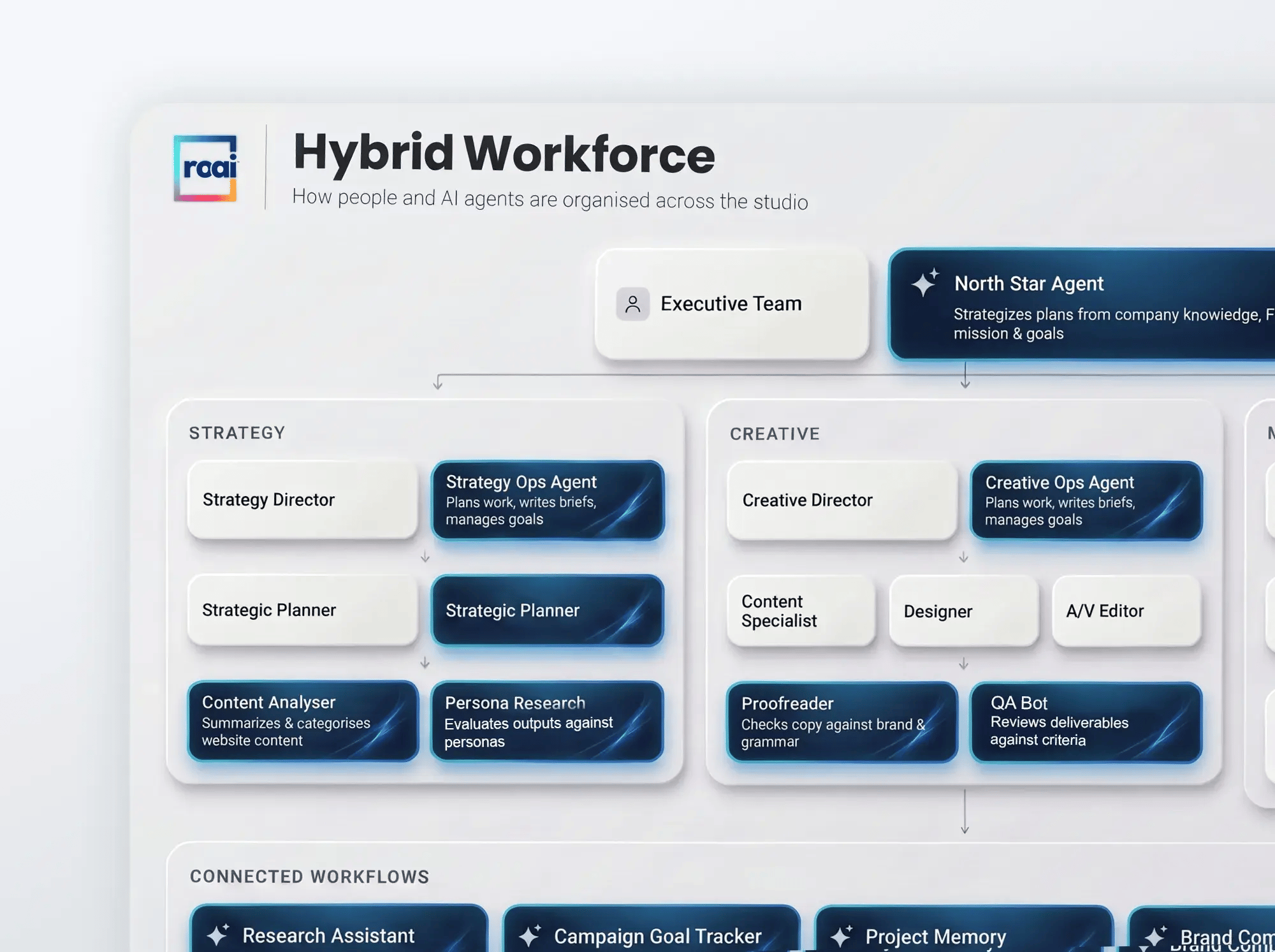Click the subtitle about people and AI agents
The height and width of the screenshot is (952, 1275).
coord(550,199)
